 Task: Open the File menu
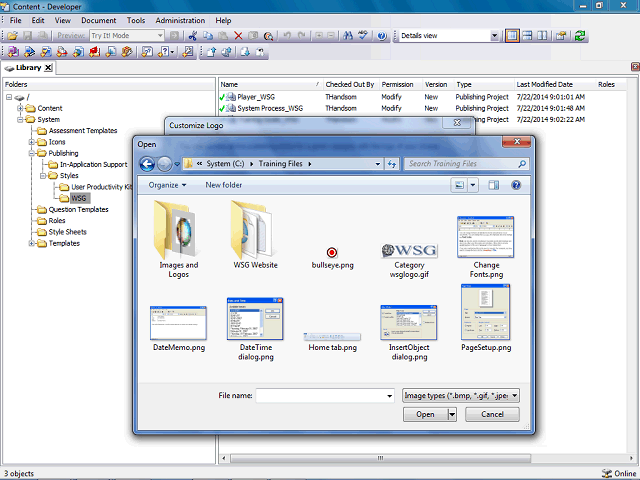point(16,20)
